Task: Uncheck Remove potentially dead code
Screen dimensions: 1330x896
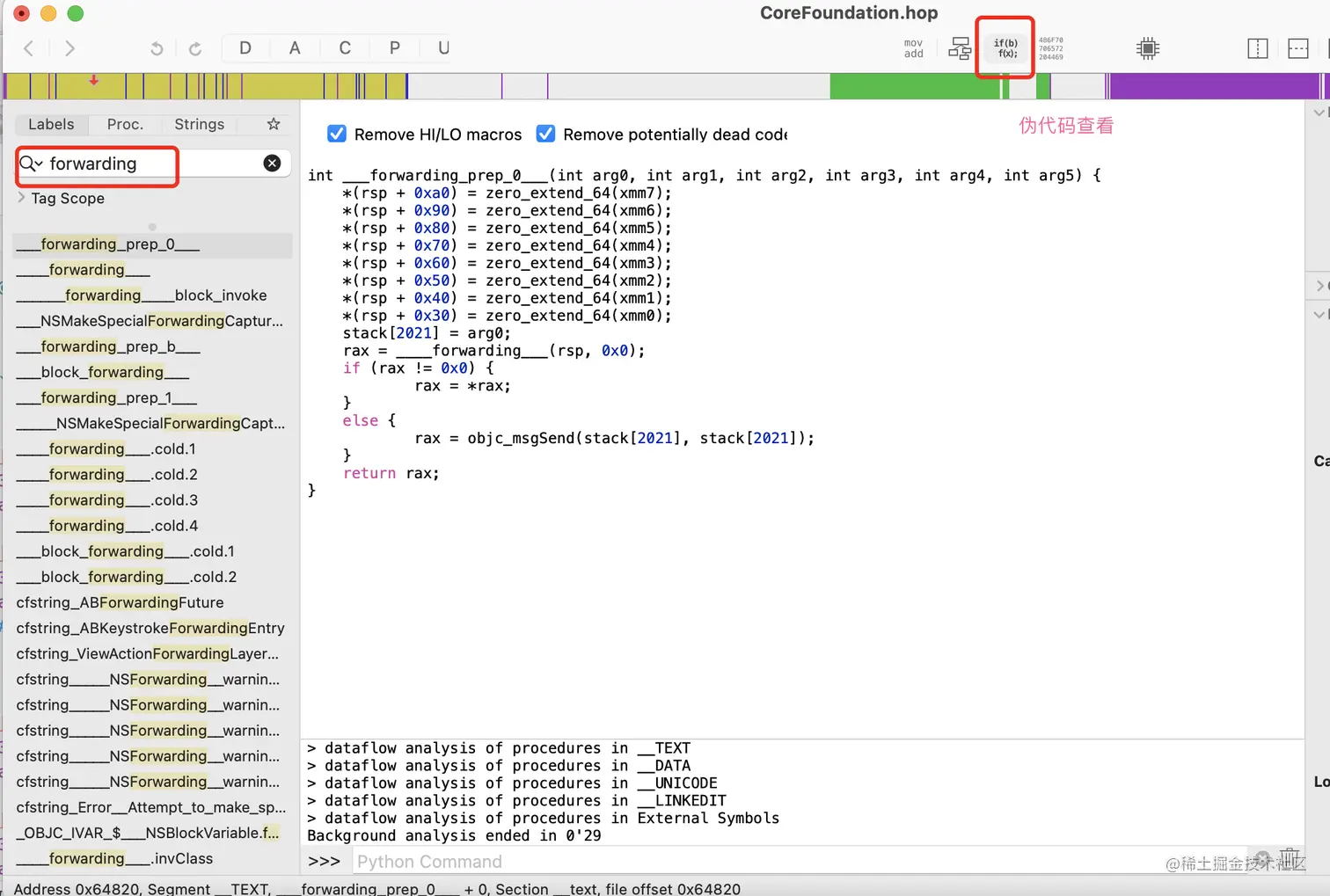Action: (x=545, y=134)
